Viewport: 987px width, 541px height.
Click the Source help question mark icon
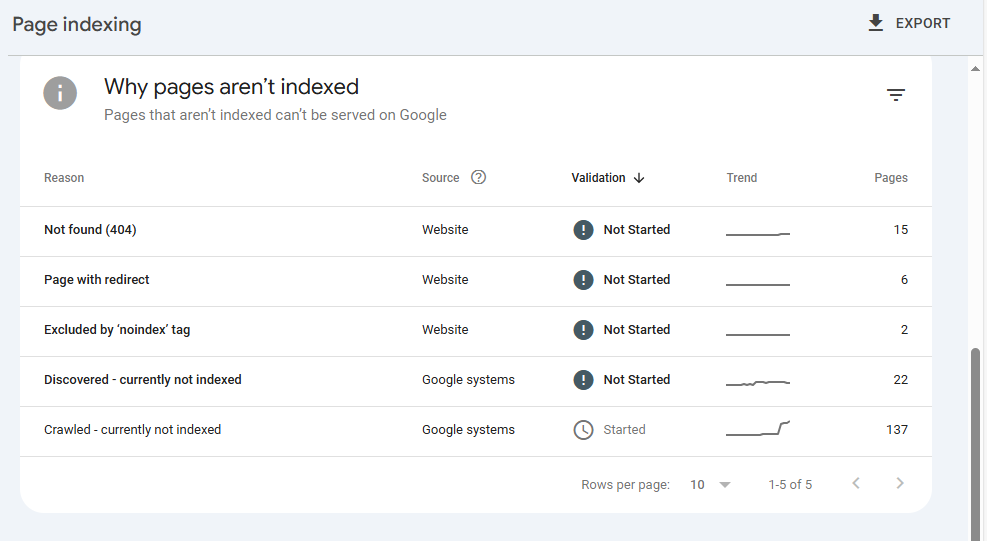tap(478, 178)
